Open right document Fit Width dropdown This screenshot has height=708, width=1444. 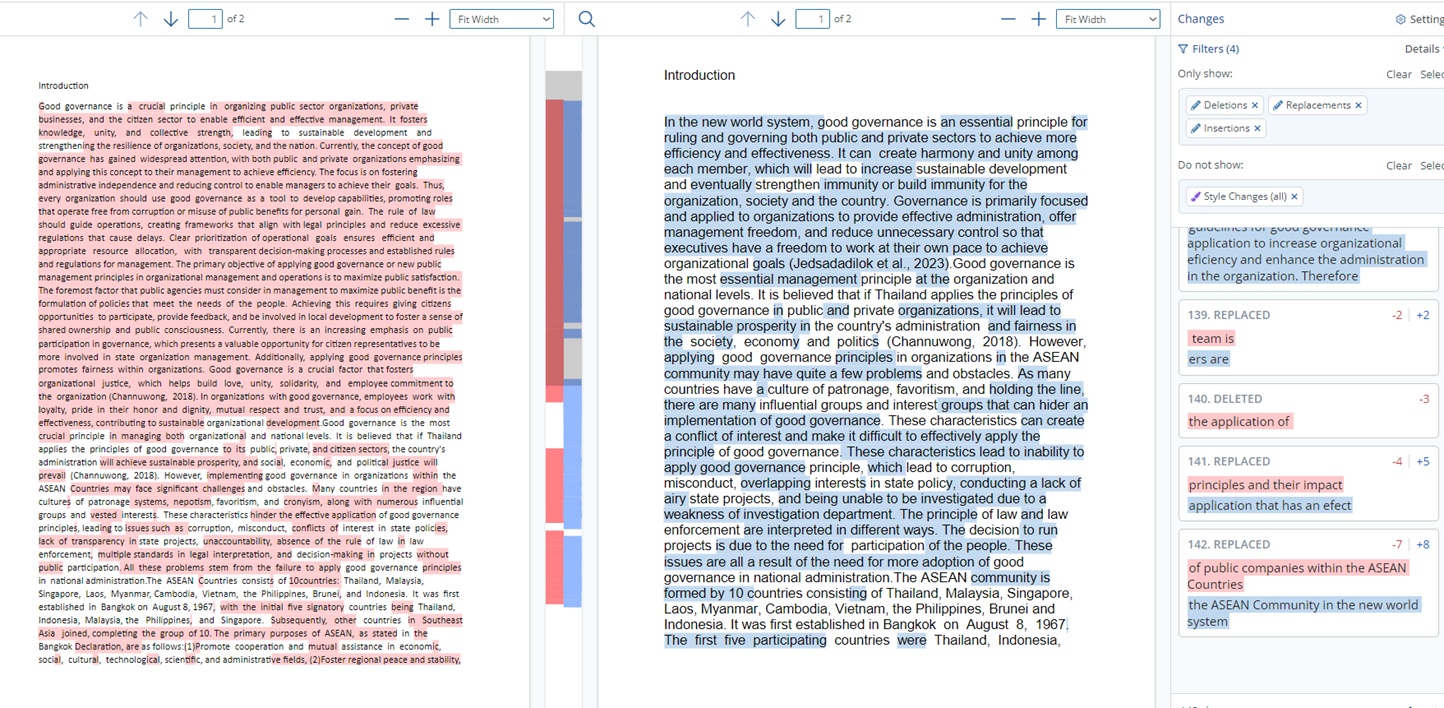point(1107,19)
